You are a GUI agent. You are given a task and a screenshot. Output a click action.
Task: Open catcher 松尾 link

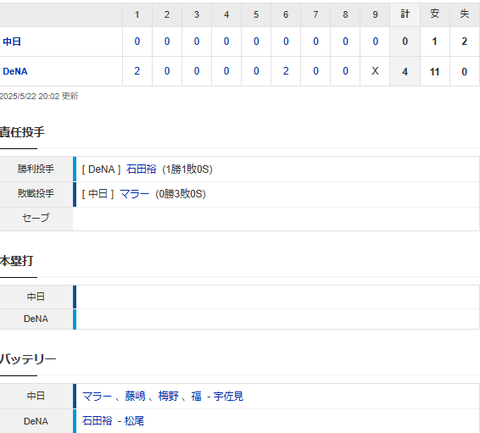[x=134, y=421]
